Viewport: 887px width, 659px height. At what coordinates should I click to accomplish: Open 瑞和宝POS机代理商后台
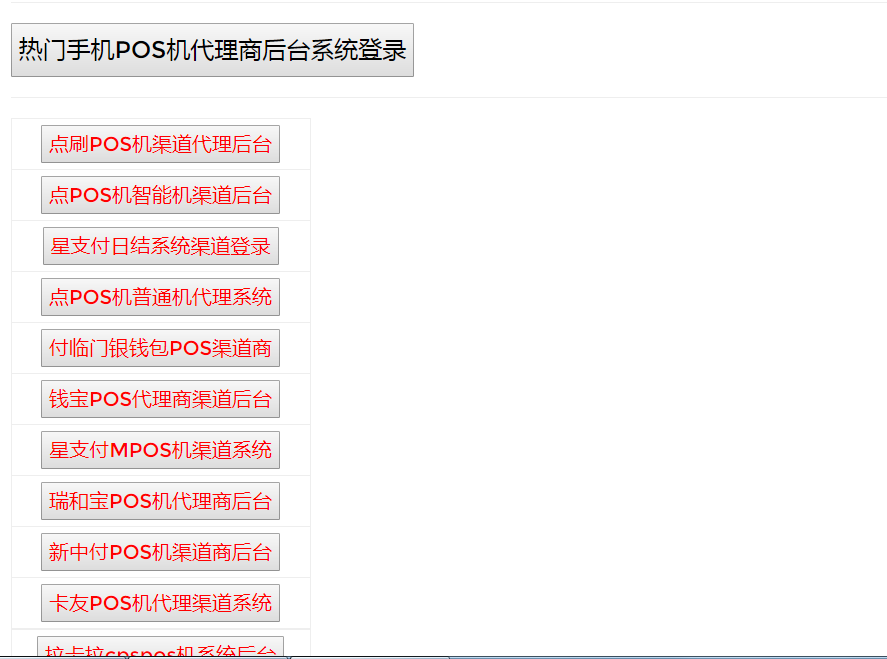pyautogui.click(x=160, y=500)
